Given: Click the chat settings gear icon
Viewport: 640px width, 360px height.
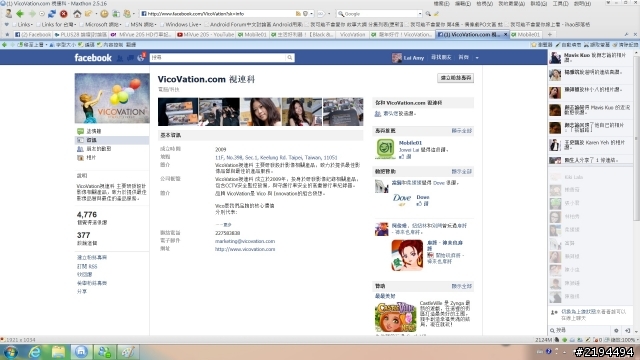Looking at the screenshot, I should coord(616,331).
